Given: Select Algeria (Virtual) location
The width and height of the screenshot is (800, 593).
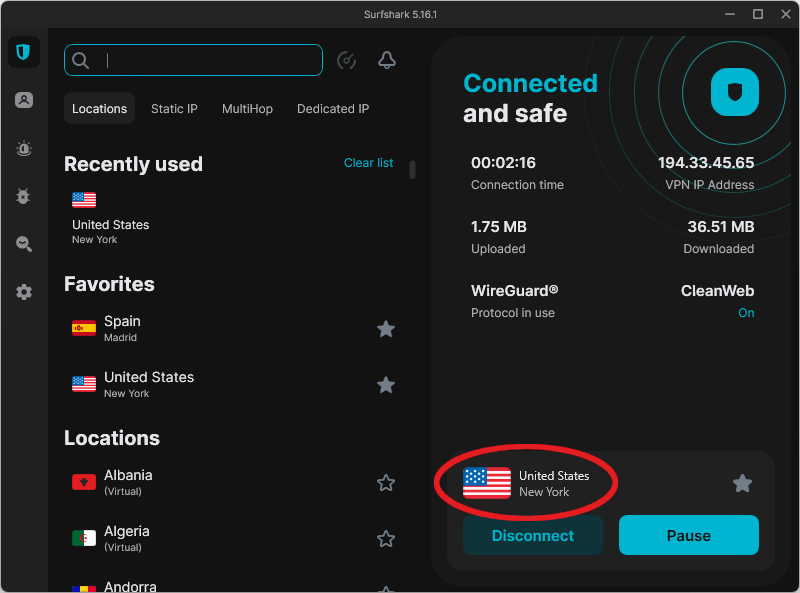Looking at the screenshot, I should [x=234, y=539].
